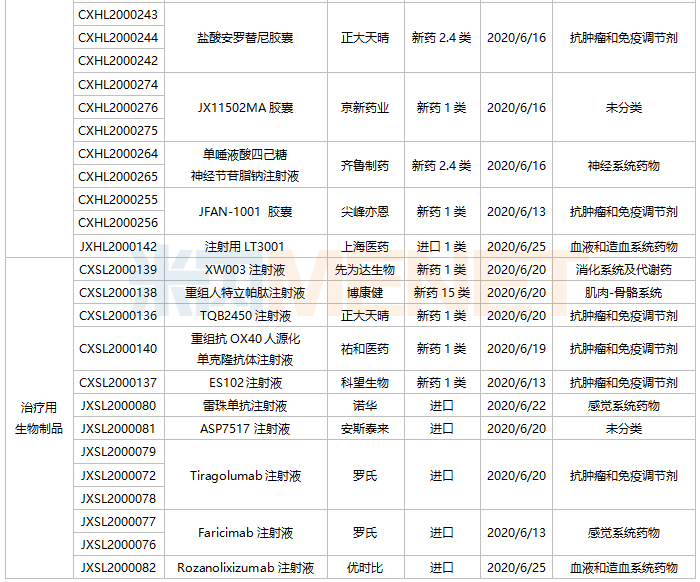
Task: Select the 安斯泰来 company cell
Action: pyautogui.click(x=365, y=429)
